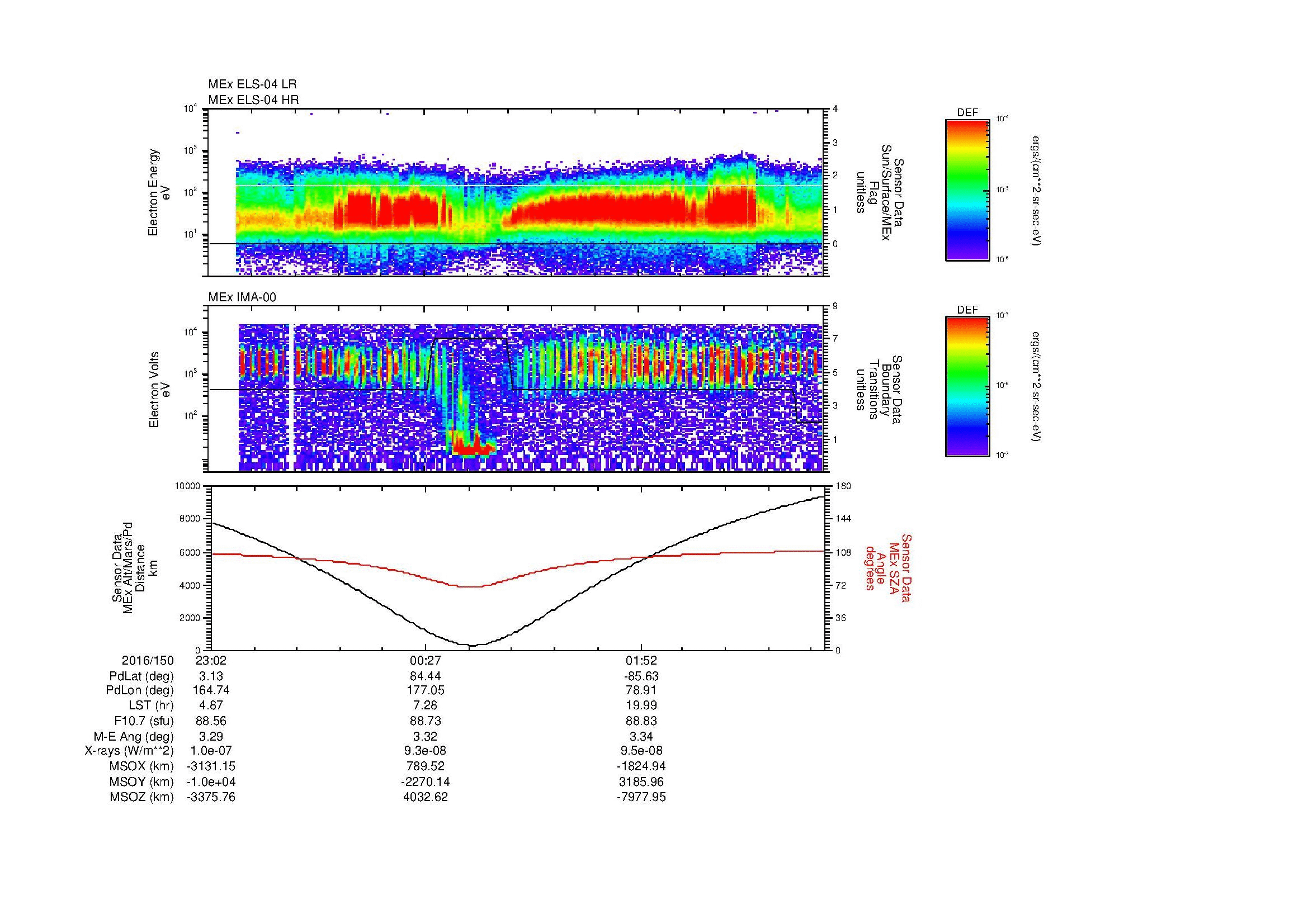Viewport: 1308px width, 924px height.
Task: Click the MEx ELS-04 LR label
Action: coord(252,84)
